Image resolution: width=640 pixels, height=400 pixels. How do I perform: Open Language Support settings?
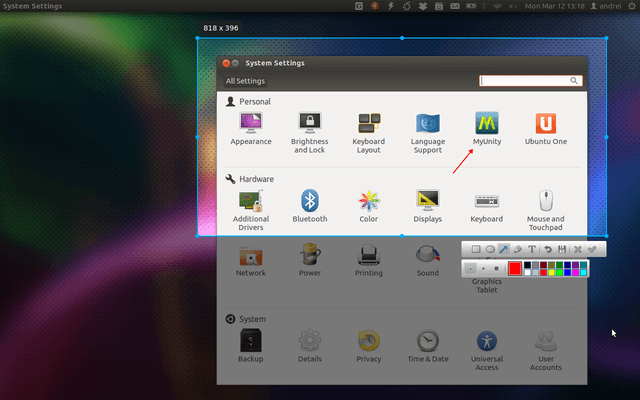click(x=428, y=133)
